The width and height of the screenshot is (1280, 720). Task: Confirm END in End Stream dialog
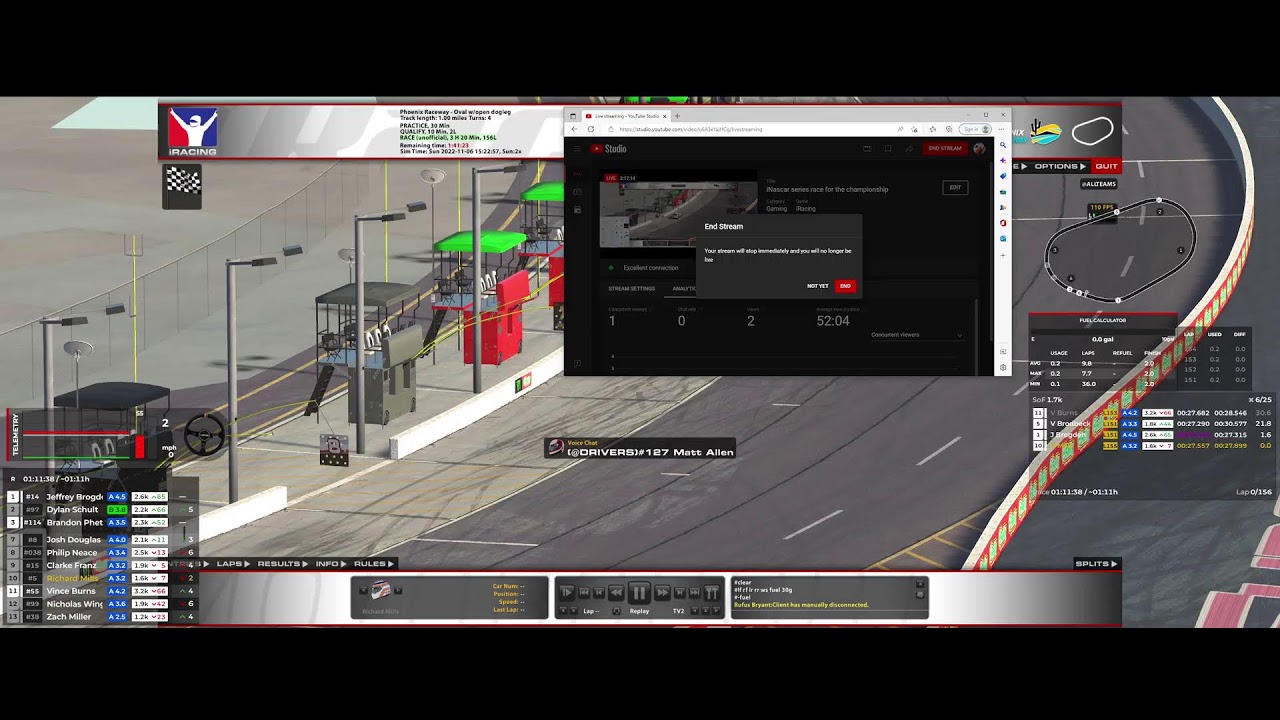click(x=845, y=286)
